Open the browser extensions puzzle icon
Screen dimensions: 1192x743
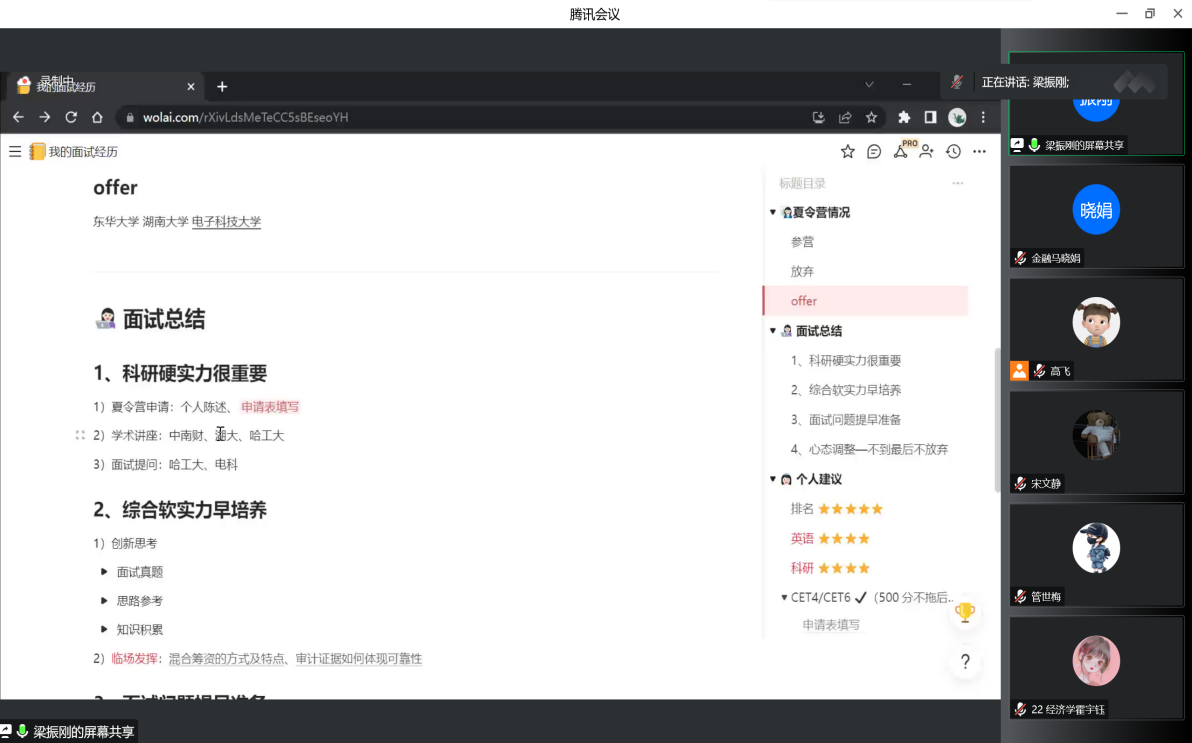click(x=904, y=117)
